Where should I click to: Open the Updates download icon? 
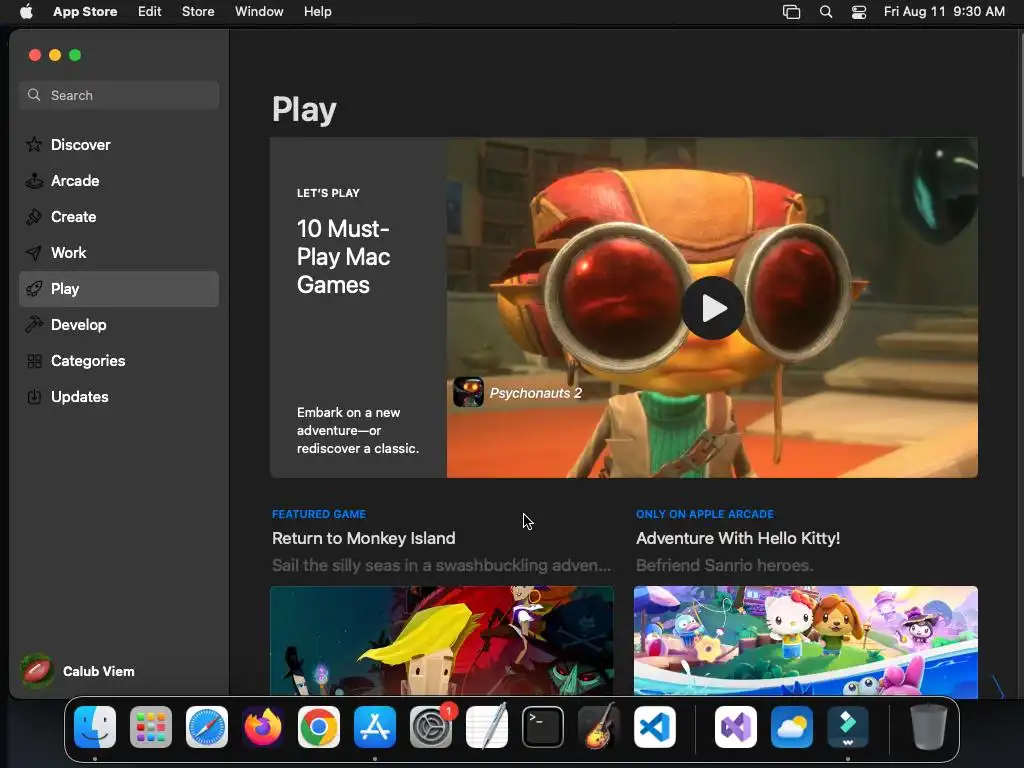(x=34, y=396)
